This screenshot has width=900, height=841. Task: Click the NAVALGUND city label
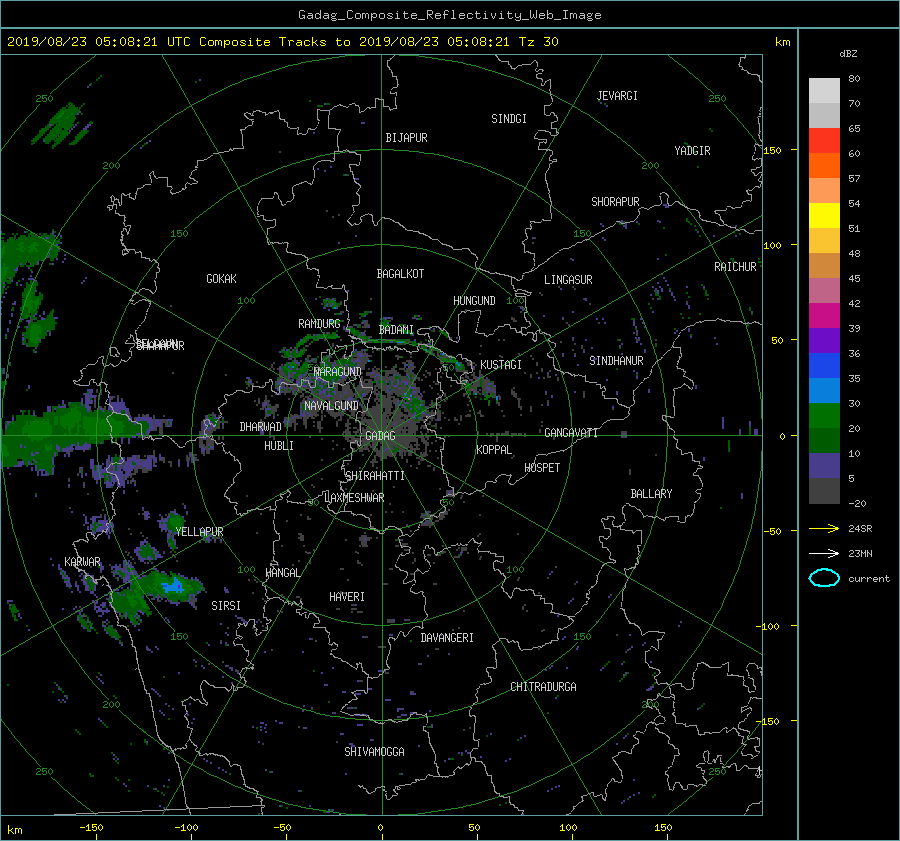[331, 406]
